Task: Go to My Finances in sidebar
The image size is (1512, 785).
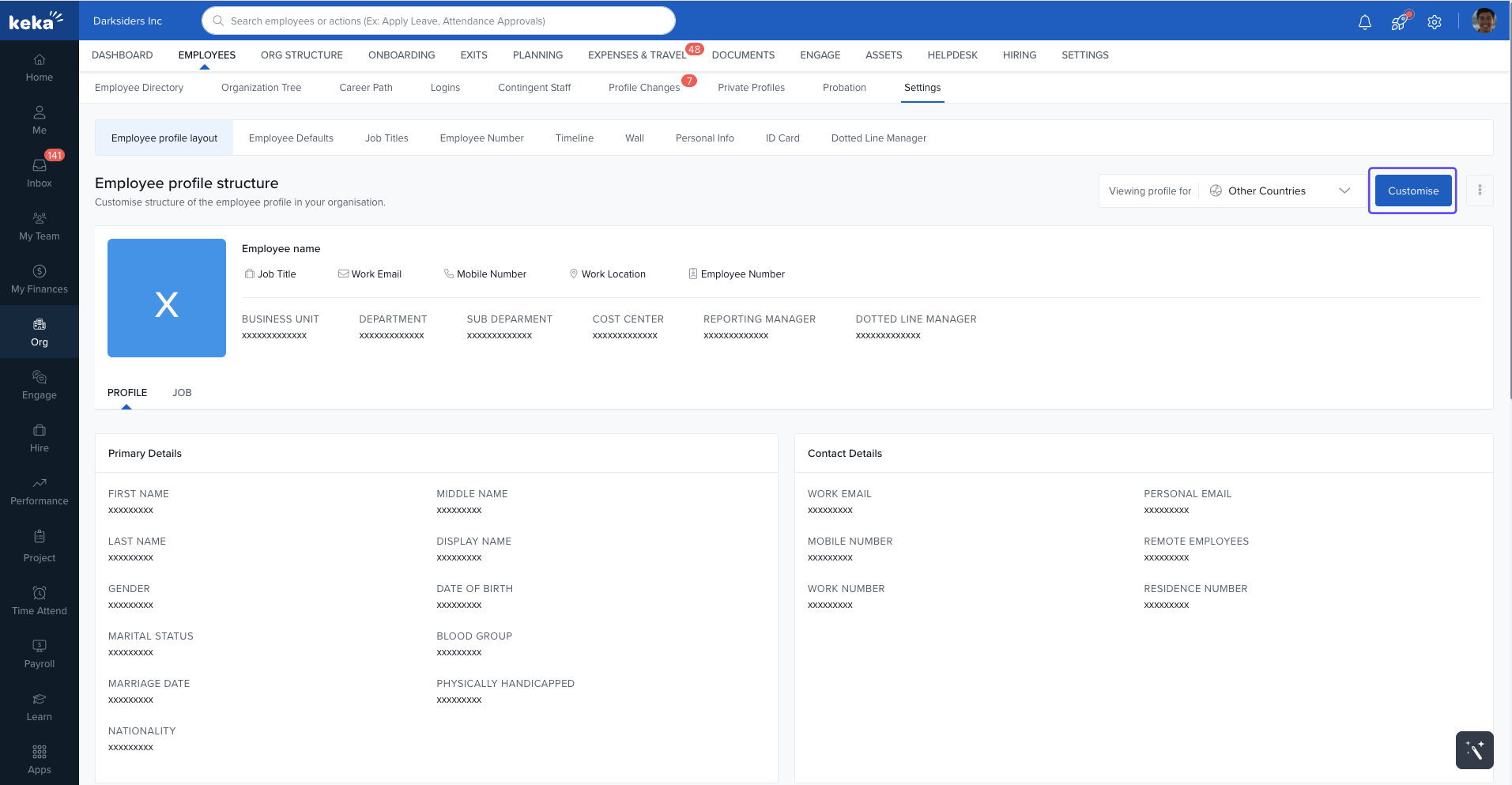Action: coord(40,279)
